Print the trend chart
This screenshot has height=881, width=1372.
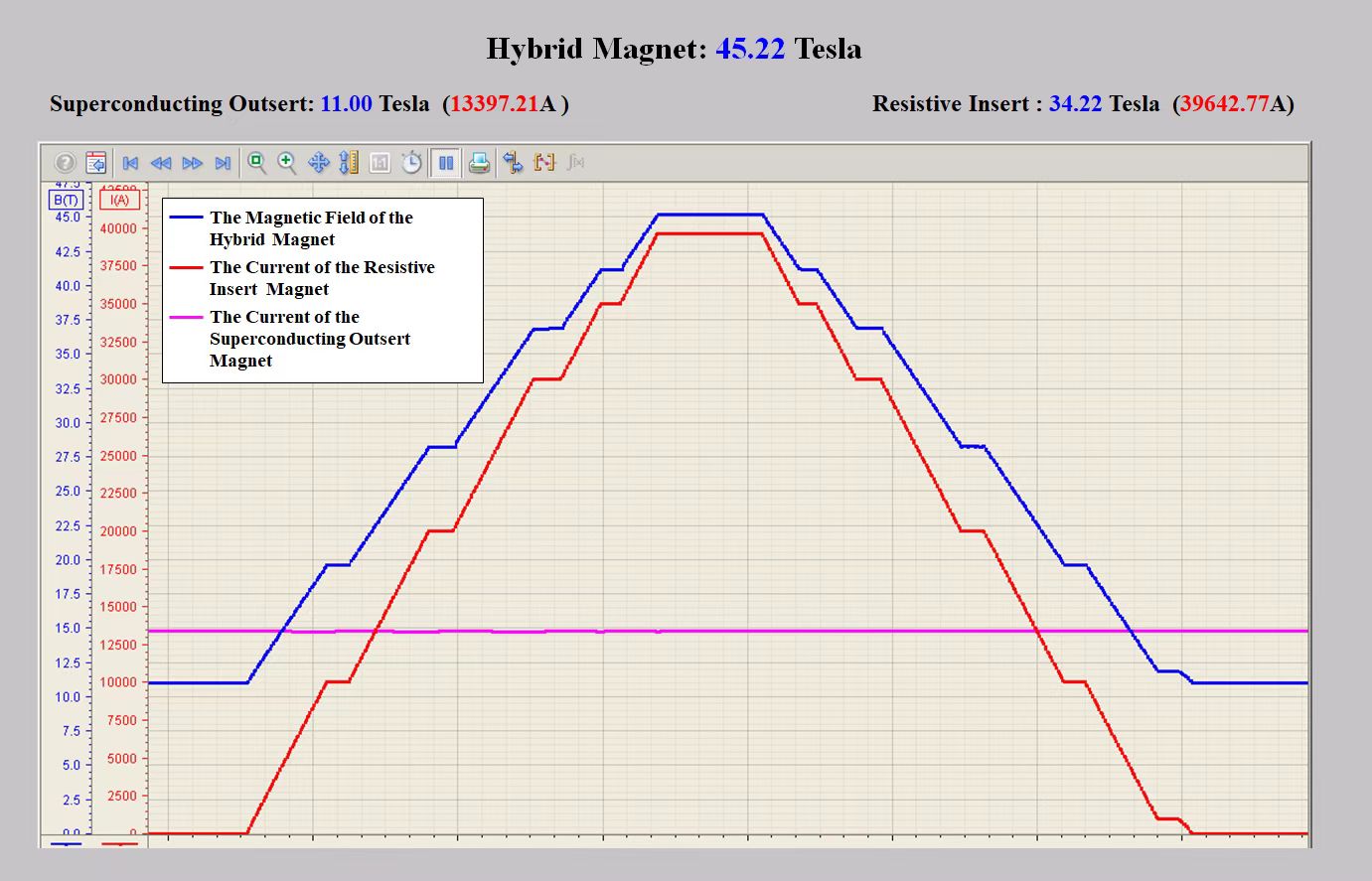pos(479,163)
